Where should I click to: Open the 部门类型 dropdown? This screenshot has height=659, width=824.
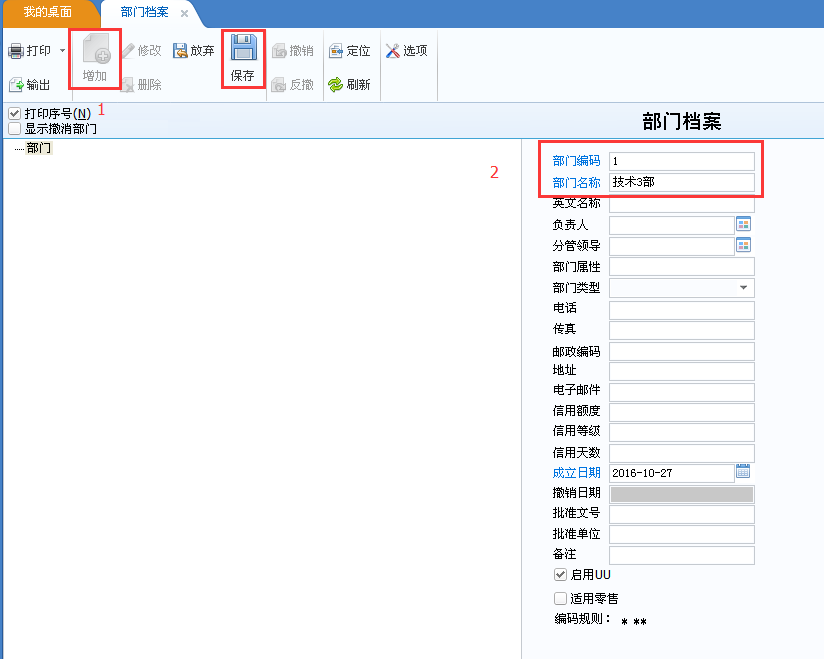(x=744, y=286)
